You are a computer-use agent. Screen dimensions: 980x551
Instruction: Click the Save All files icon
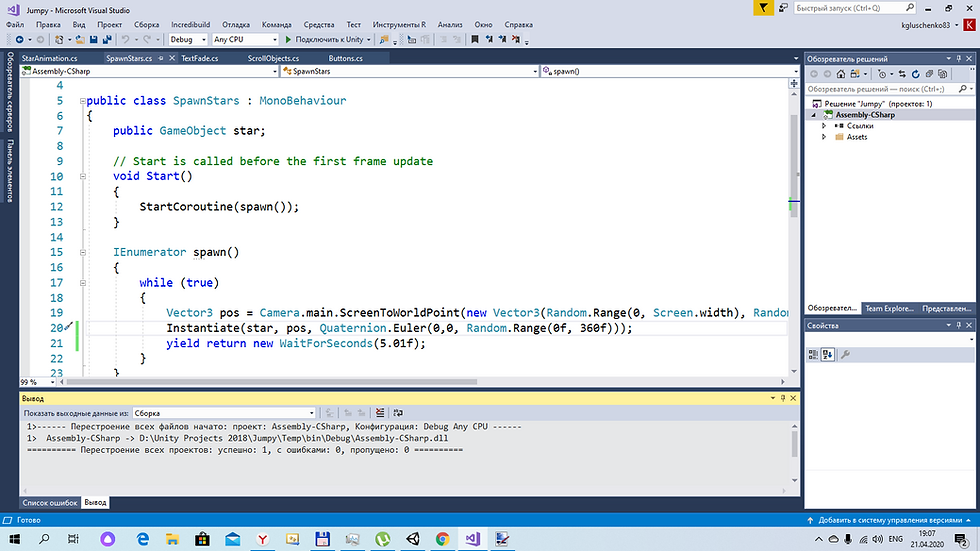[x=107, y=39]
